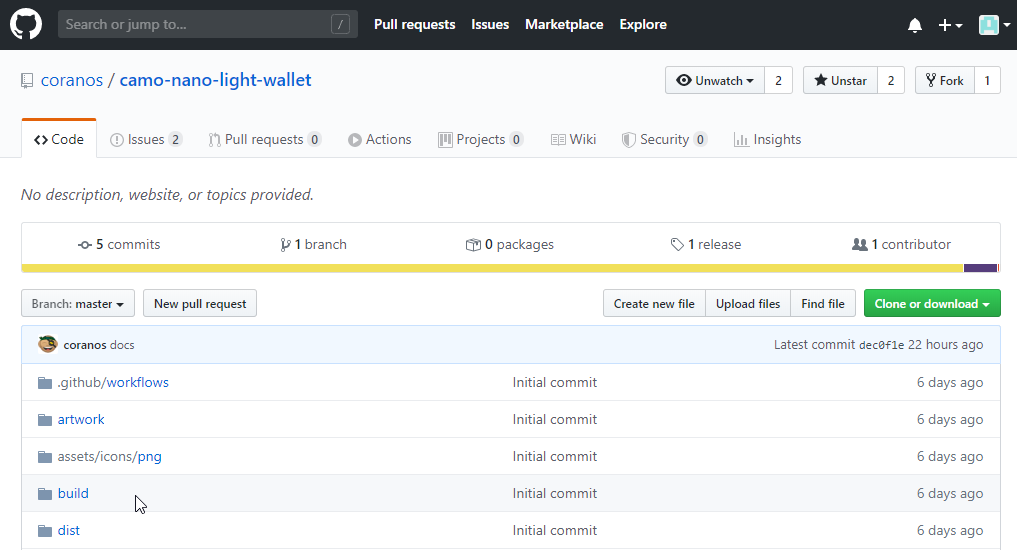The width and height of the screenshot is (1017, 550).
Task: View the 0 packages page
Action: tap(510, 245)
